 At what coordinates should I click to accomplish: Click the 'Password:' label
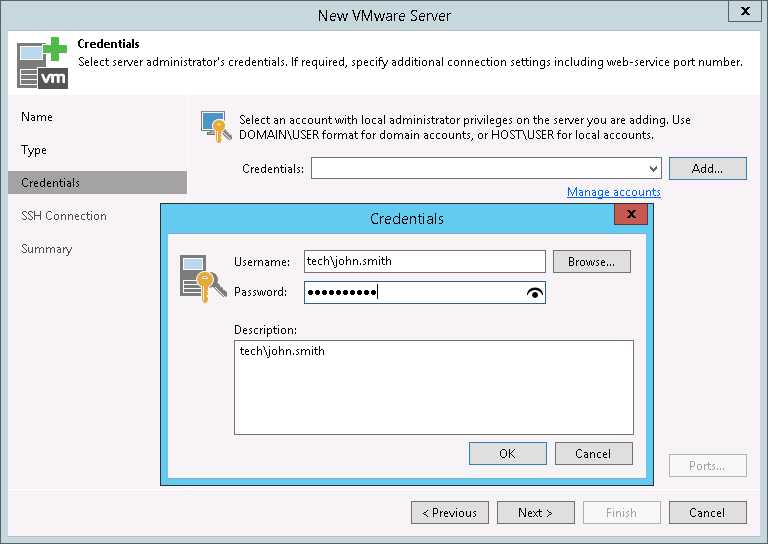pos(261,292)
